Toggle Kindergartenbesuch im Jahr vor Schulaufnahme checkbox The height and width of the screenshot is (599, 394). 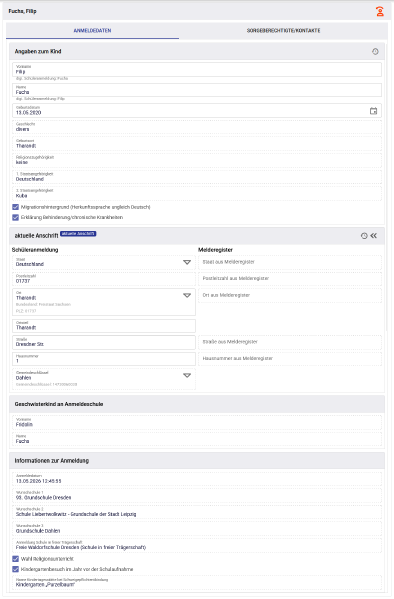(15, 569)
